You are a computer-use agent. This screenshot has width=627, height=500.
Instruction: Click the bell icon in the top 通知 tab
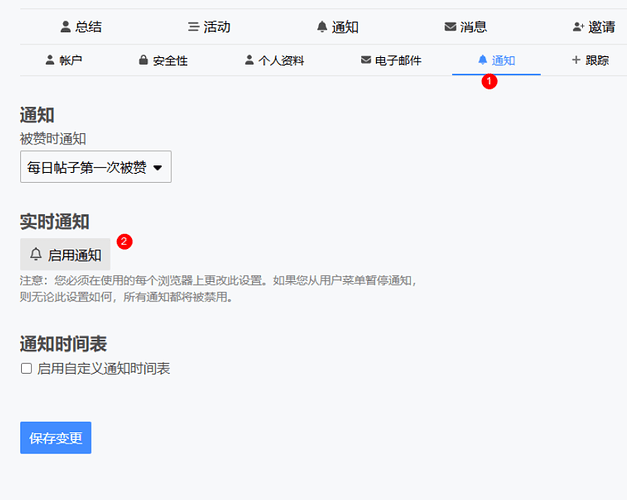[322, 27]
